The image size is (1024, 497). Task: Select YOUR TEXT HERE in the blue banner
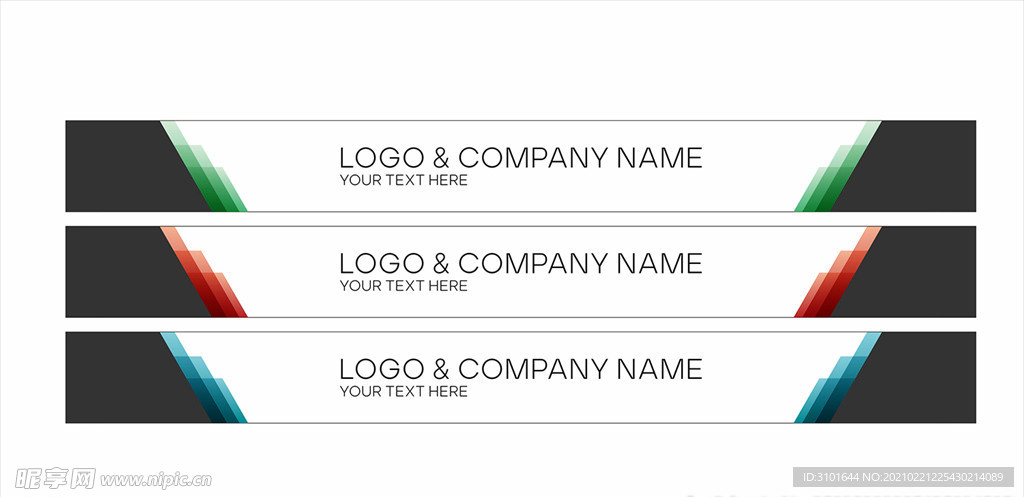404,392
